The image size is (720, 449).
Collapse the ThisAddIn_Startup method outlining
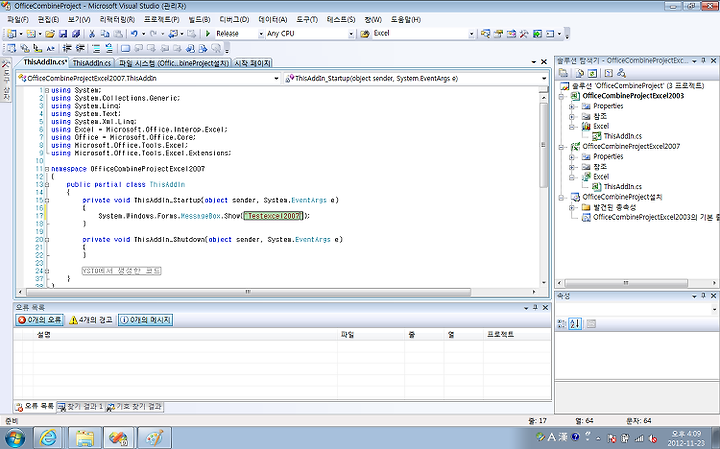click(x=47, y=200)
